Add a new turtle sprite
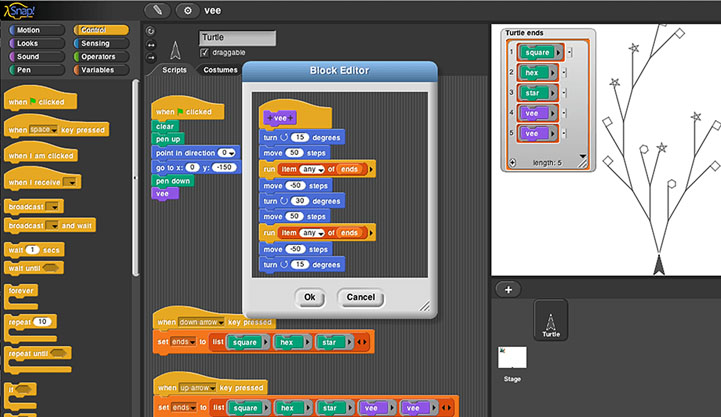Screen dimensions: 721x417 (508, 290)
